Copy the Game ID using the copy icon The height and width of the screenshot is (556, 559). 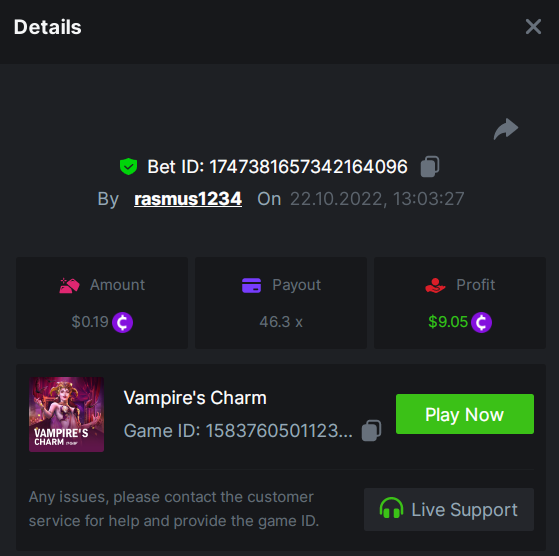click(371, 431)
